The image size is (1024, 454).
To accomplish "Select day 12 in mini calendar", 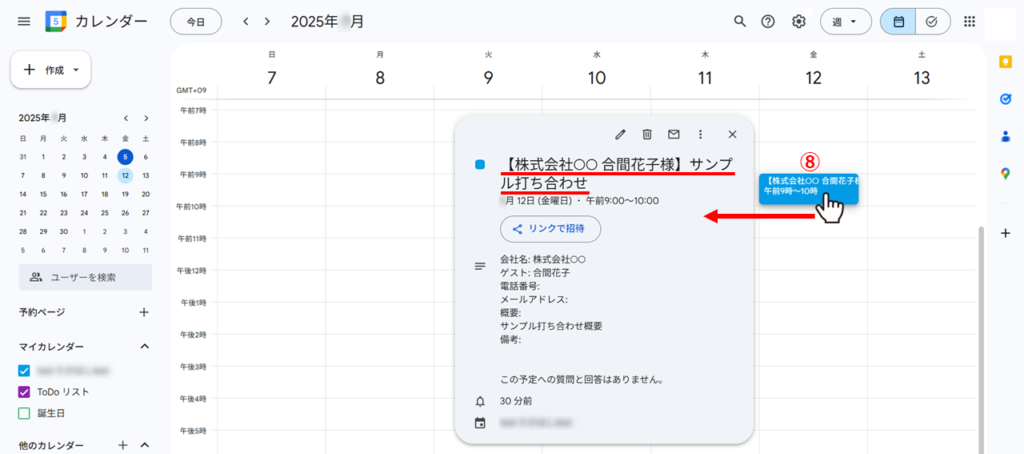I will pos(124,175).
